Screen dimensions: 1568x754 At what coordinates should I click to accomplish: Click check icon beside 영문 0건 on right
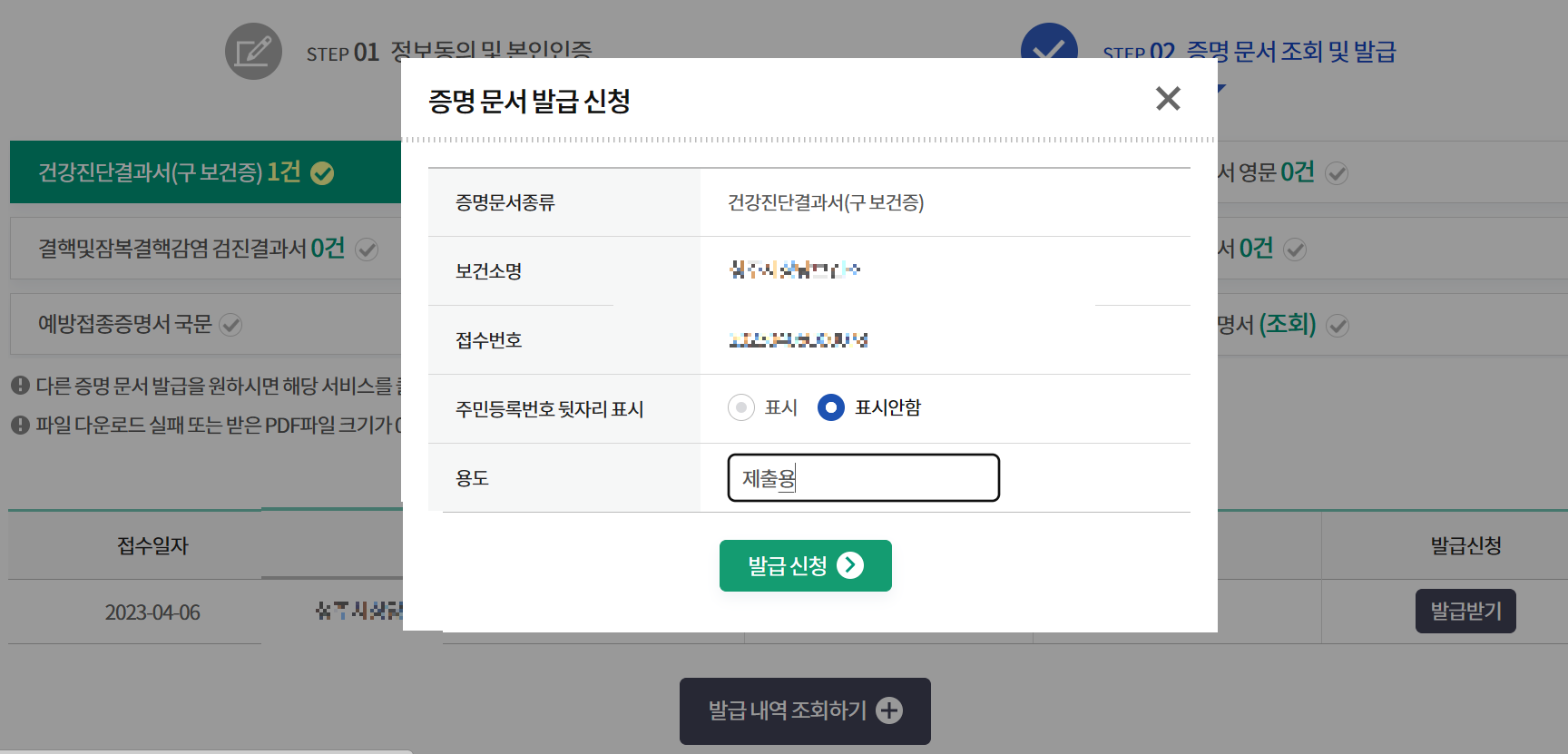click(1335, 172)
